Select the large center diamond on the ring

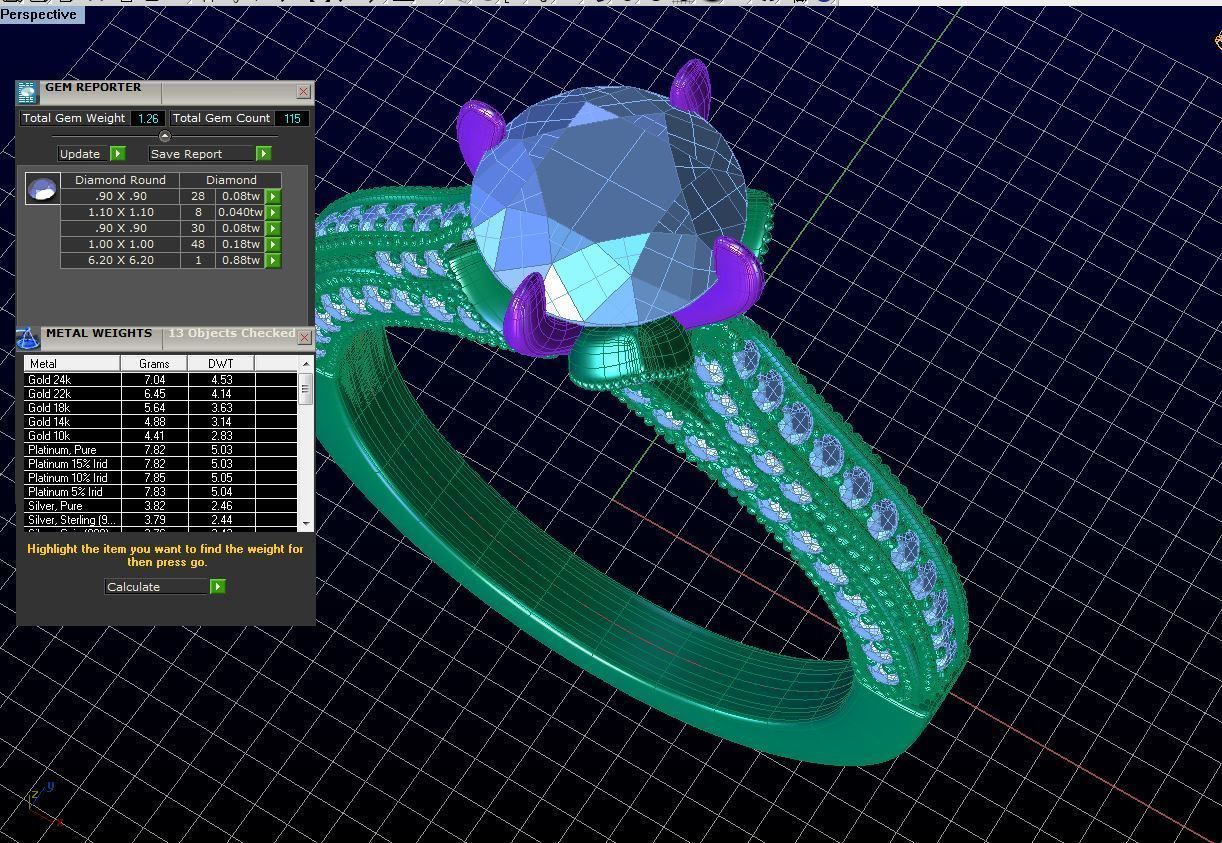coord(607,205)
